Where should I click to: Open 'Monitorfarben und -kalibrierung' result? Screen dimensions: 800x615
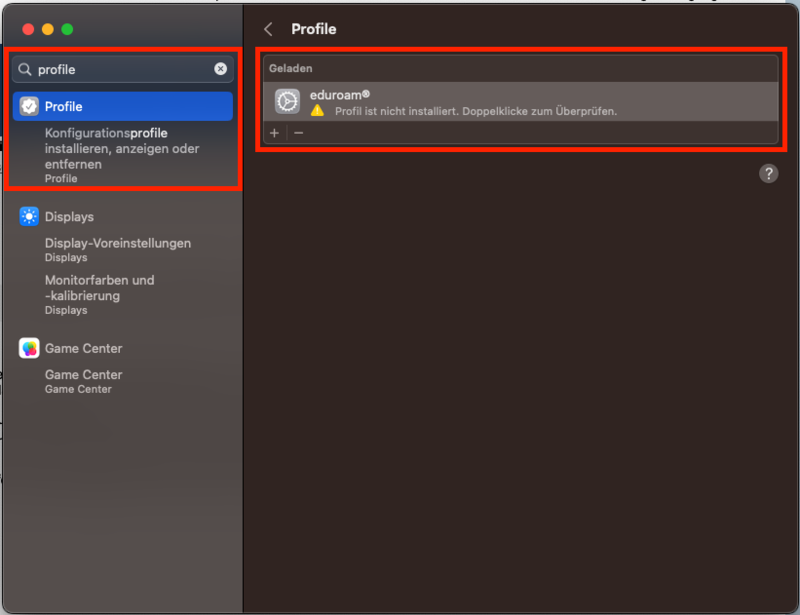coord(99,294)
